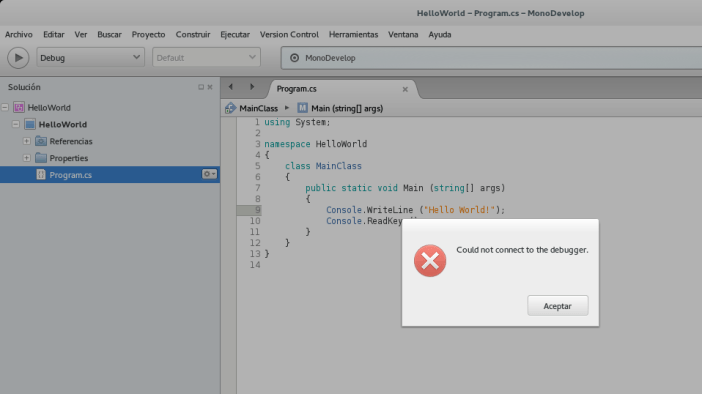Open the Proyecto menu
The image size is (702, 394).
click(x=148, y=34)
